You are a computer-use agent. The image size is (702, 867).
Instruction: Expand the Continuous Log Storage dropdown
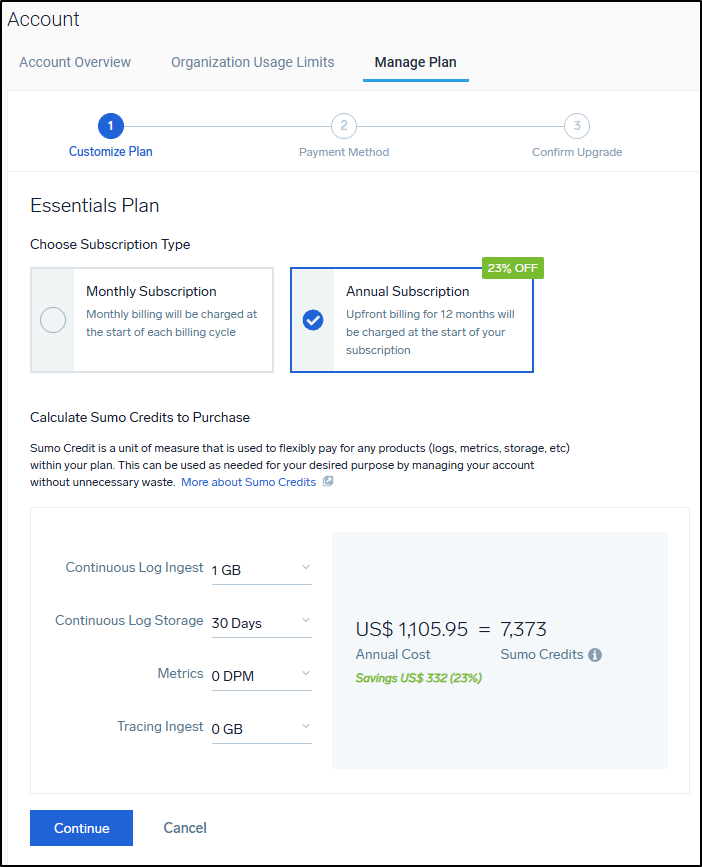[x=261, y=623]
